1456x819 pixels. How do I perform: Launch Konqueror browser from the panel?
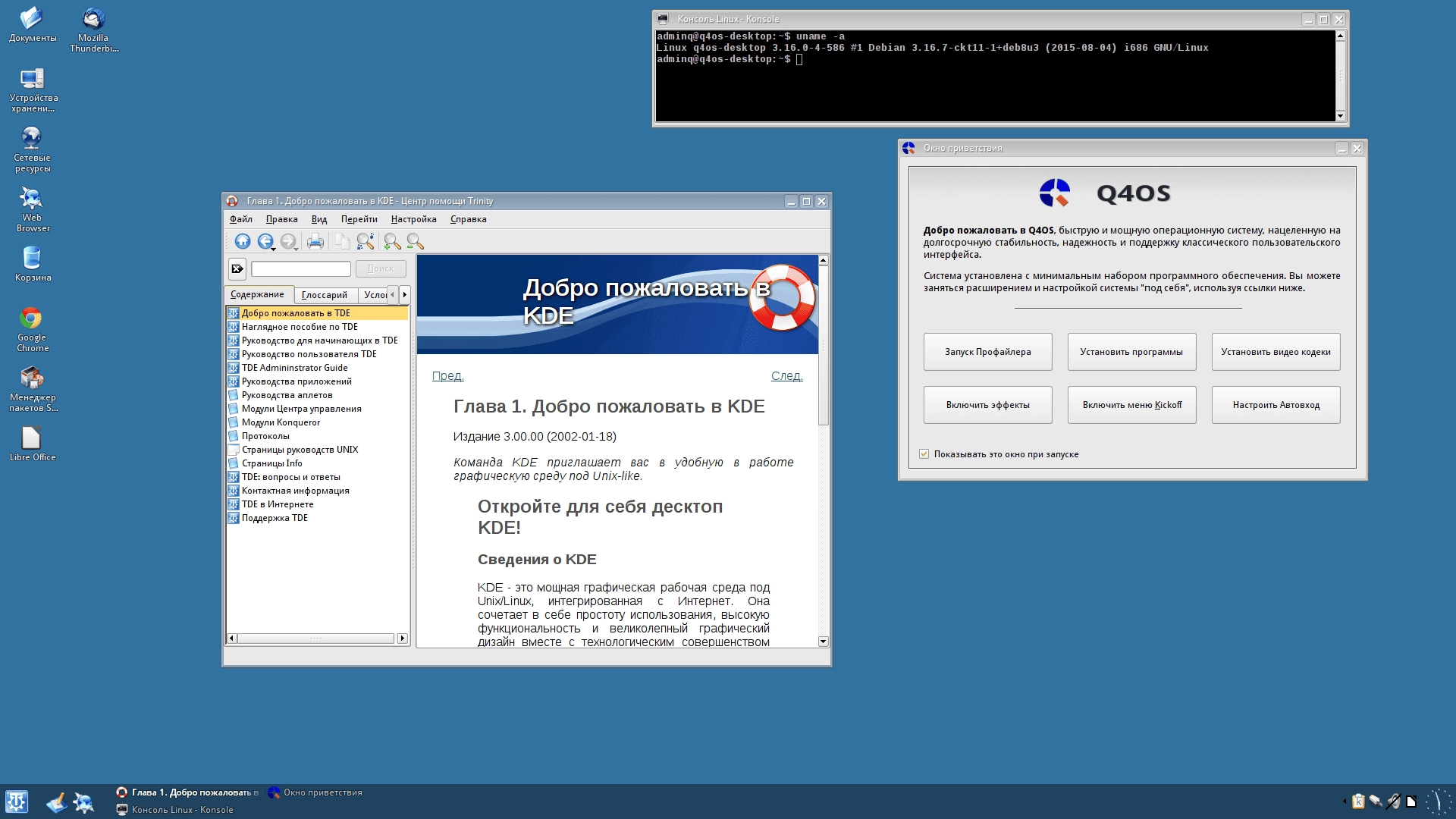tap(83, 802)
